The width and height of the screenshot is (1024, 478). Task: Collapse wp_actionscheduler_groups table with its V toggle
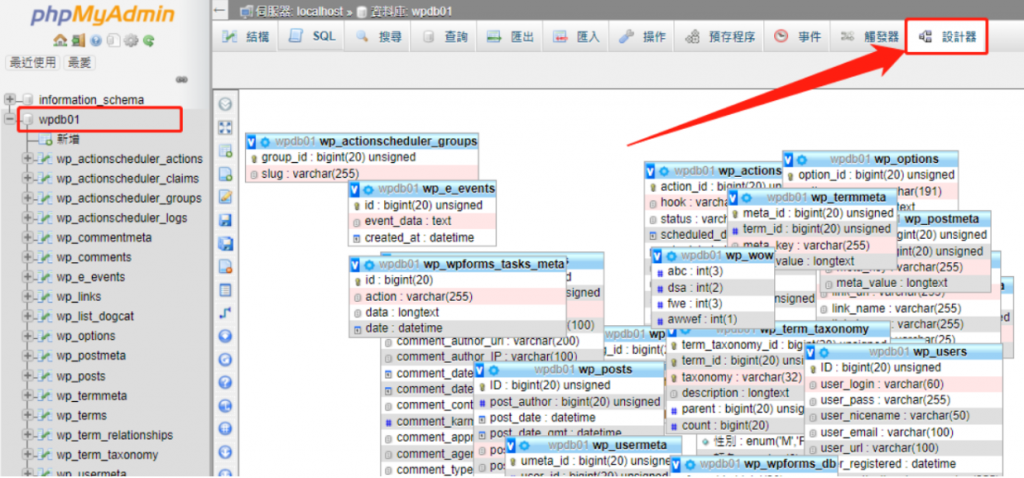pyautogui.click(x=251, y=142)
